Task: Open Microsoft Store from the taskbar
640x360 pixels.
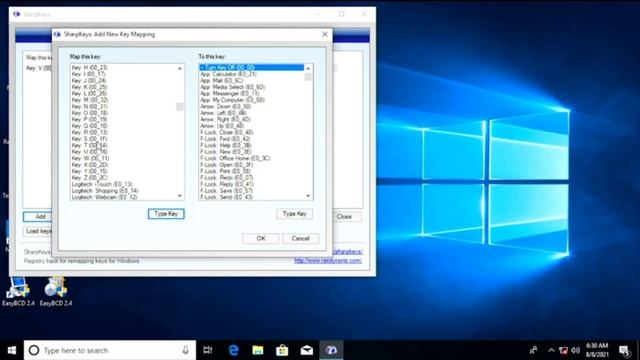Action: [282, 350]
